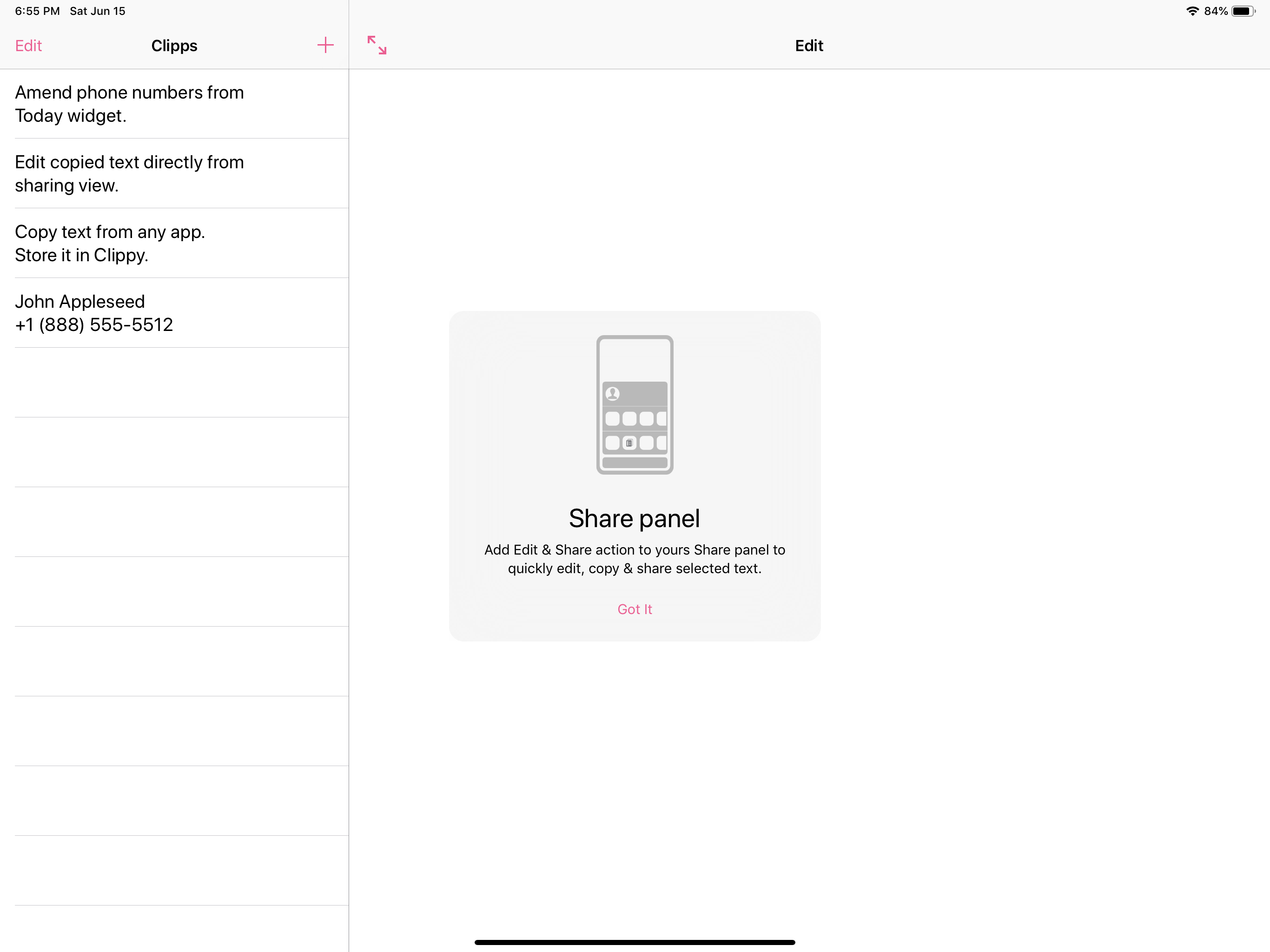Tap the Clipps sidebar title

174,46
